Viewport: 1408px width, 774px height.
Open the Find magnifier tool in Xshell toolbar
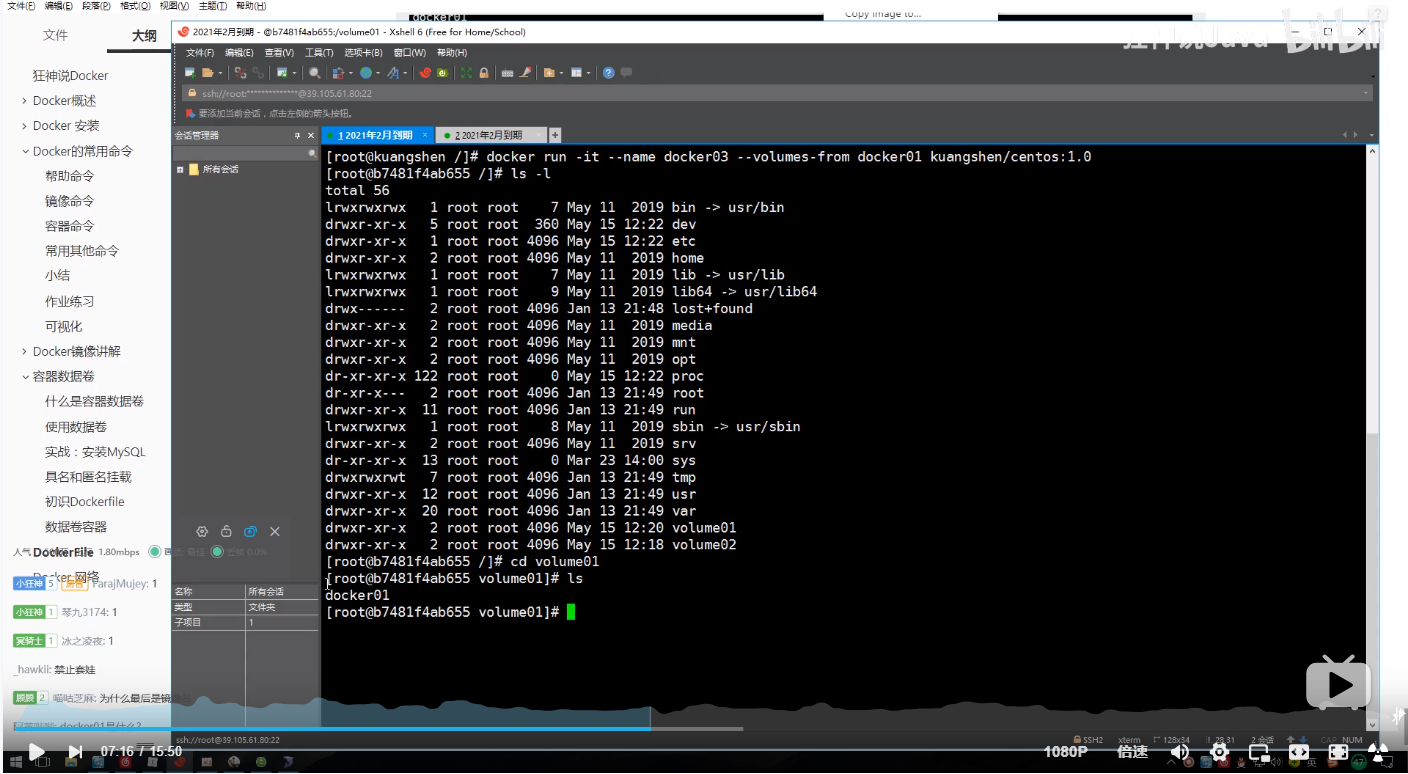point(315,73)
